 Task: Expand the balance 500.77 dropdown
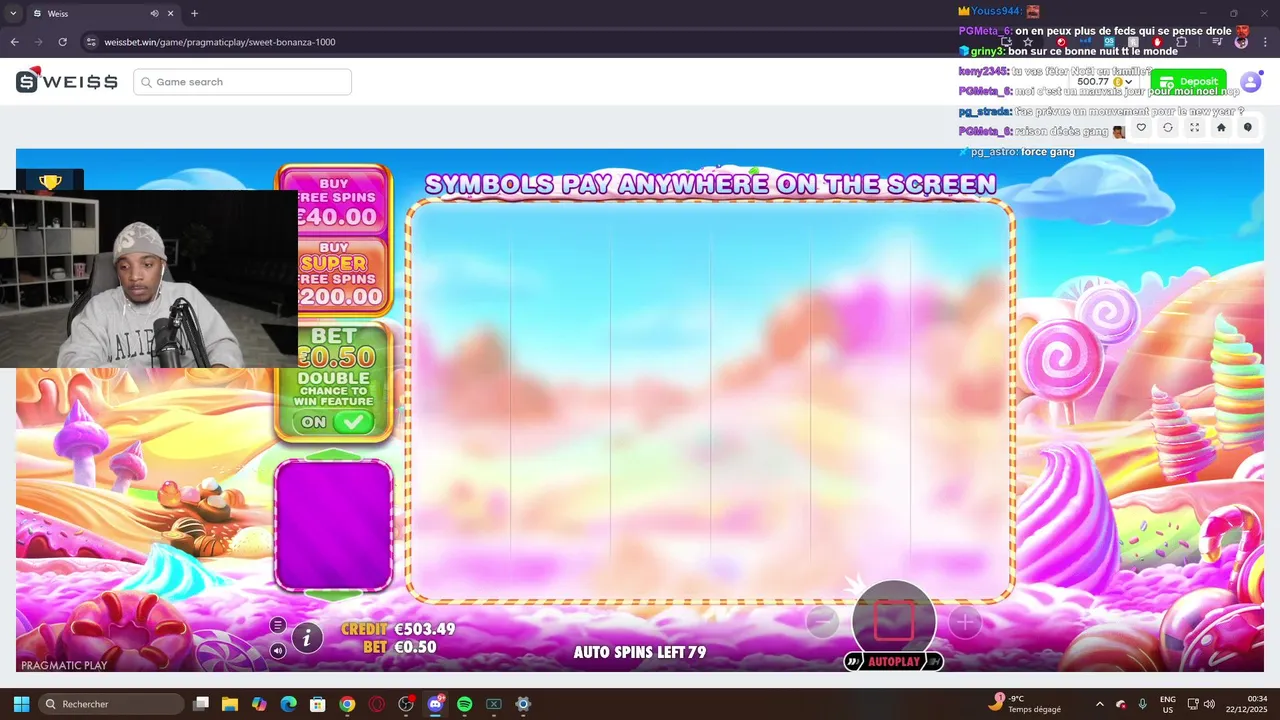tap(1105, 82)
